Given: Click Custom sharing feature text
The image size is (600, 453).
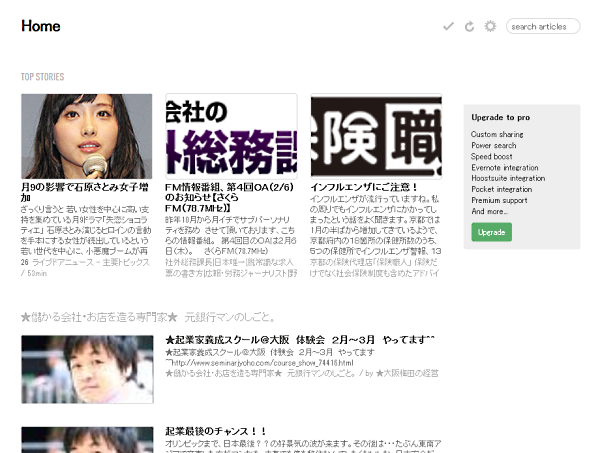Looking at the screenshot, I should pos(497,134).
